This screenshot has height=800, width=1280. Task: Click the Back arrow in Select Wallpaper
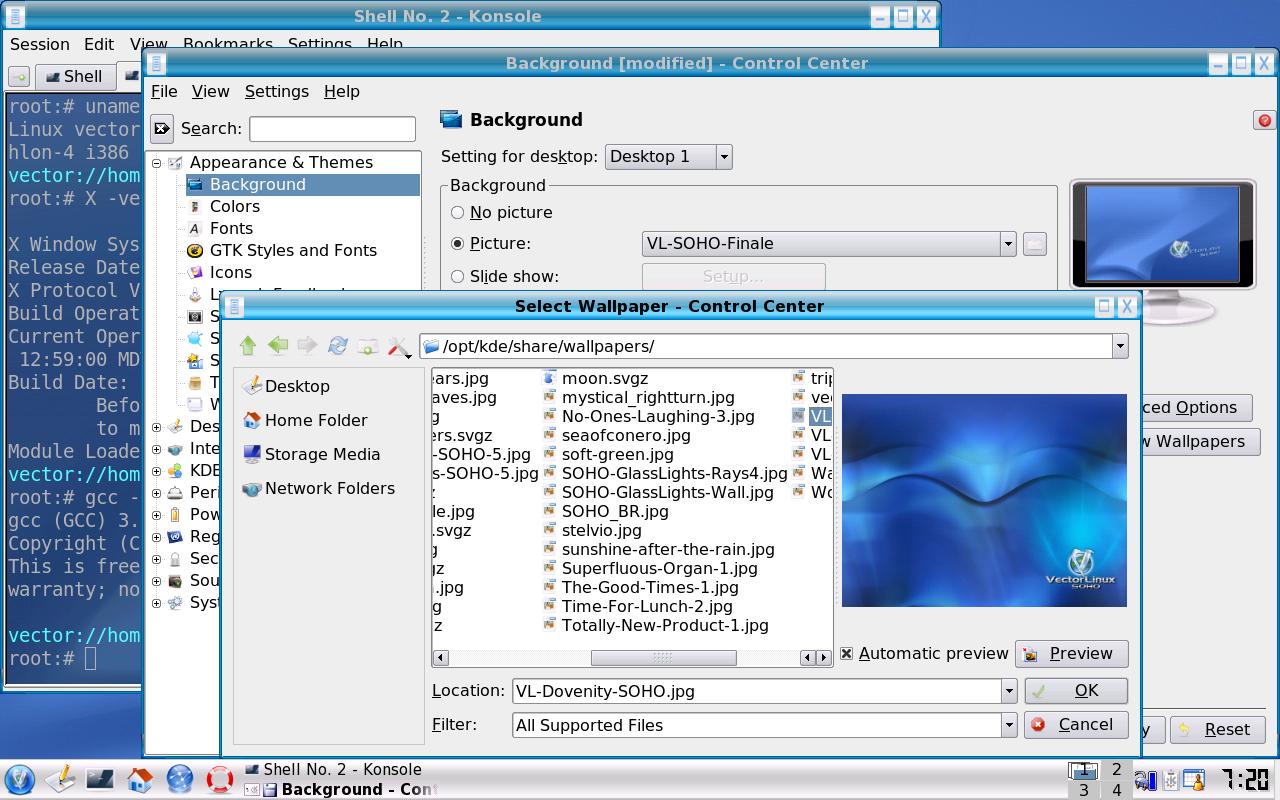pyautogui.click(x=278, y=346)
